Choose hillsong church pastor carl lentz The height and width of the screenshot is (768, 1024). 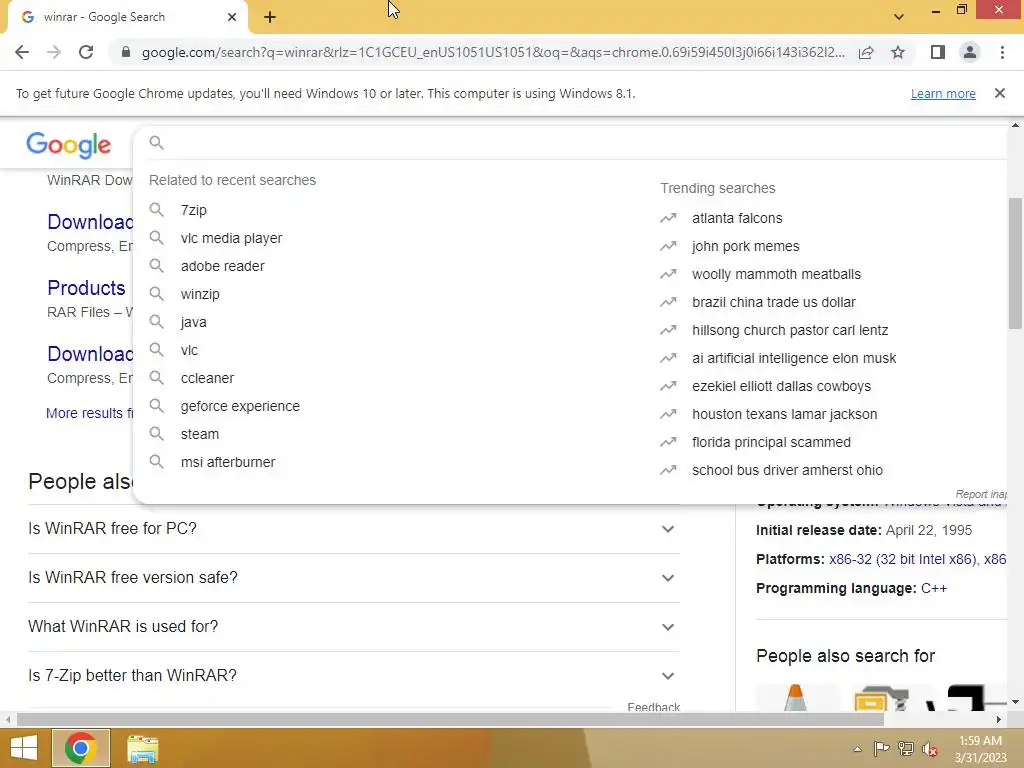click(x=790, y=330)
